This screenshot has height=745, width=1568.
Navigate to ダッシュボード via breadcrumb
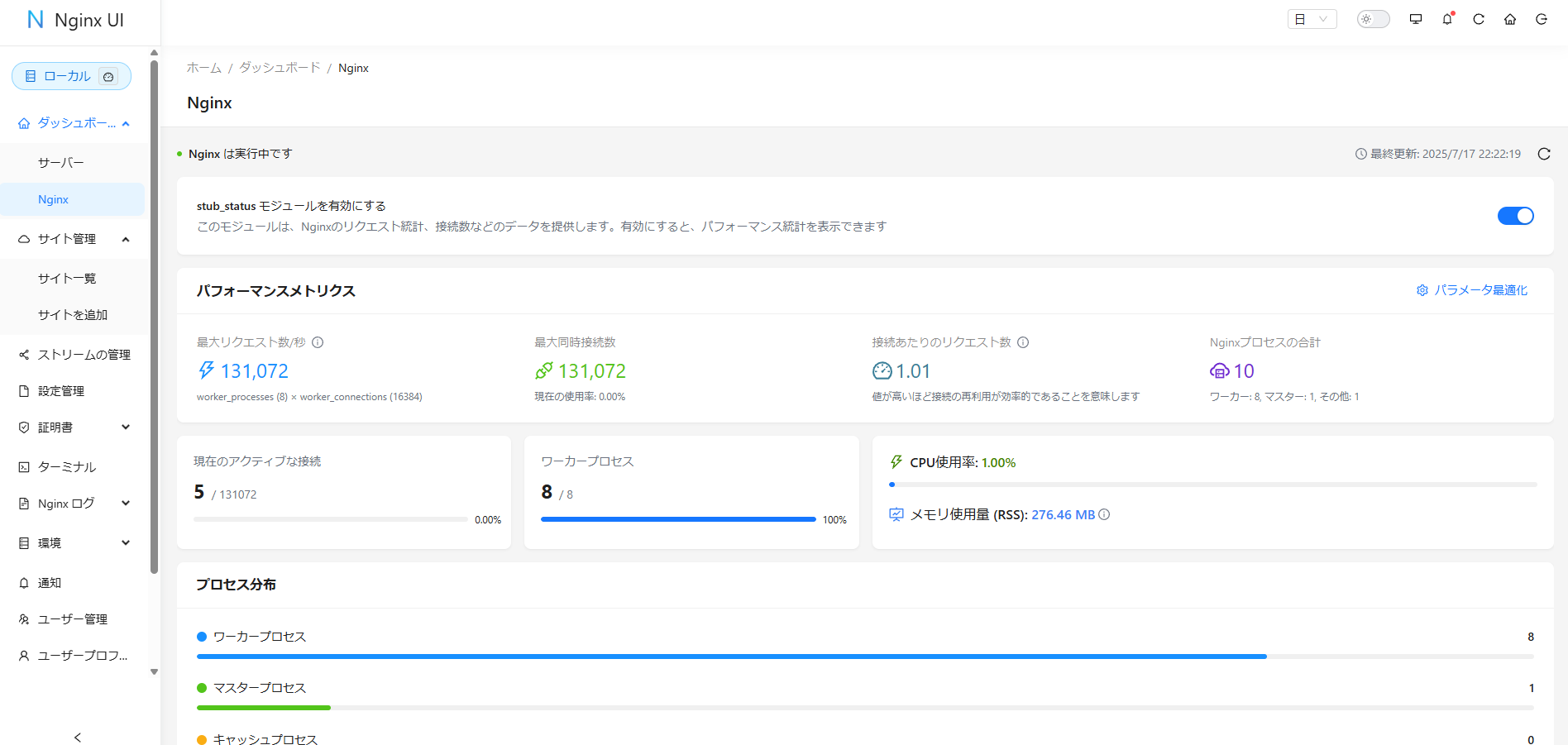279,67
